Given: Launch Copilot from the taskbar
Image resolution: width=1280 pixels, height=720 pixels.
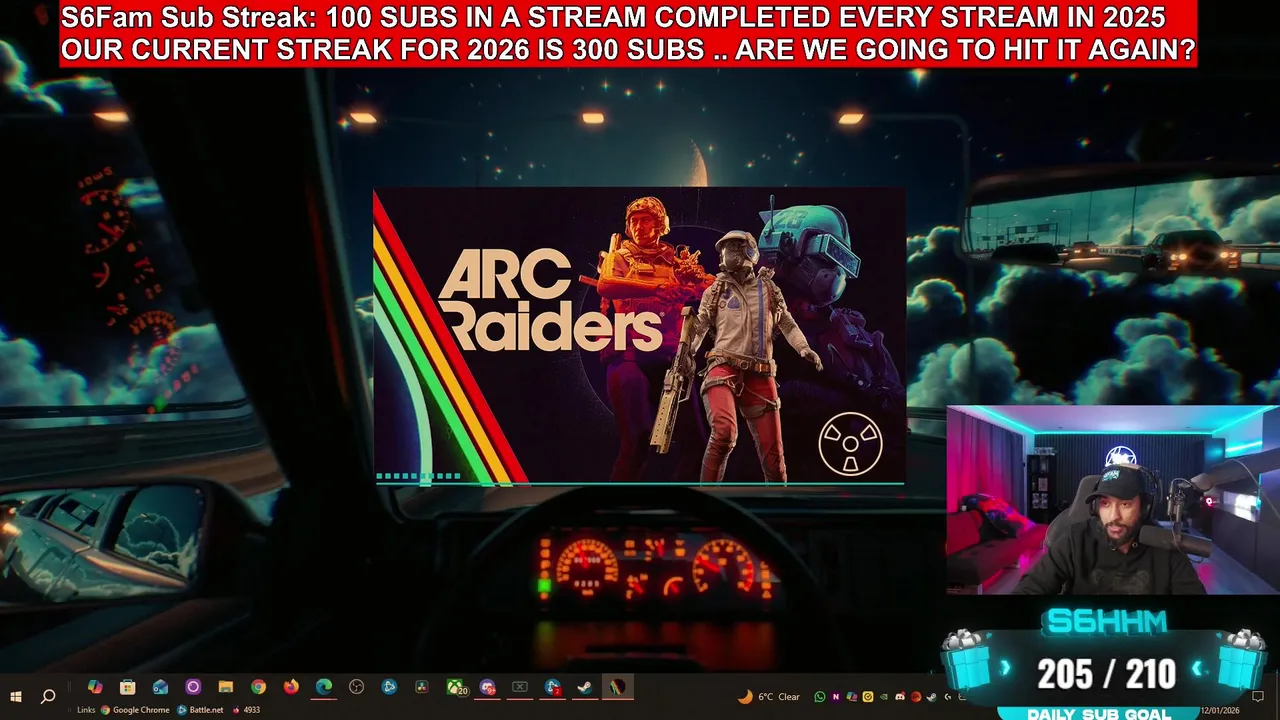Looking at the screenshot, I should [x=95, y=687].
